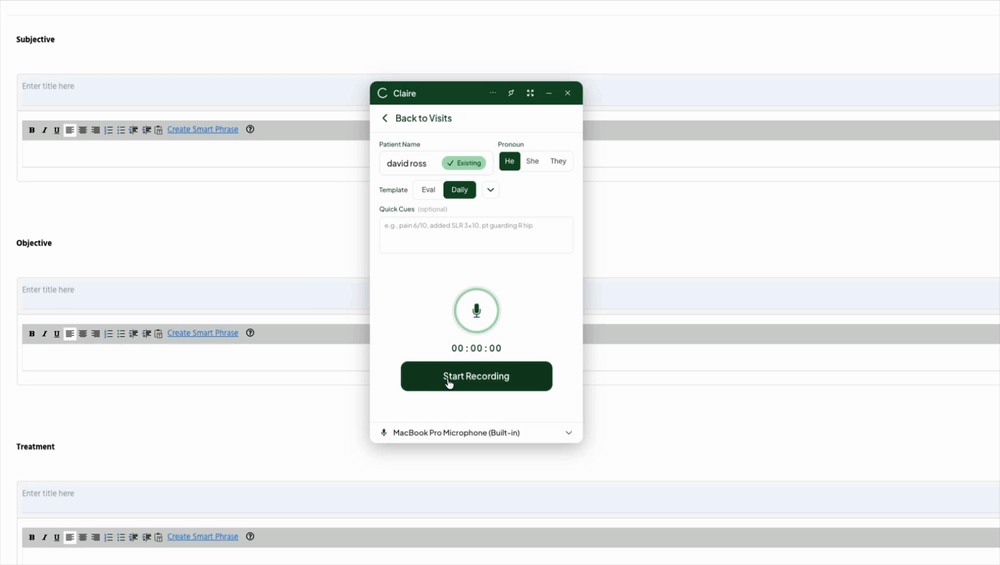Screen dimensions: 1000x565
Task: Align text left in Subjective toolbar
Action: click(70, 130)
